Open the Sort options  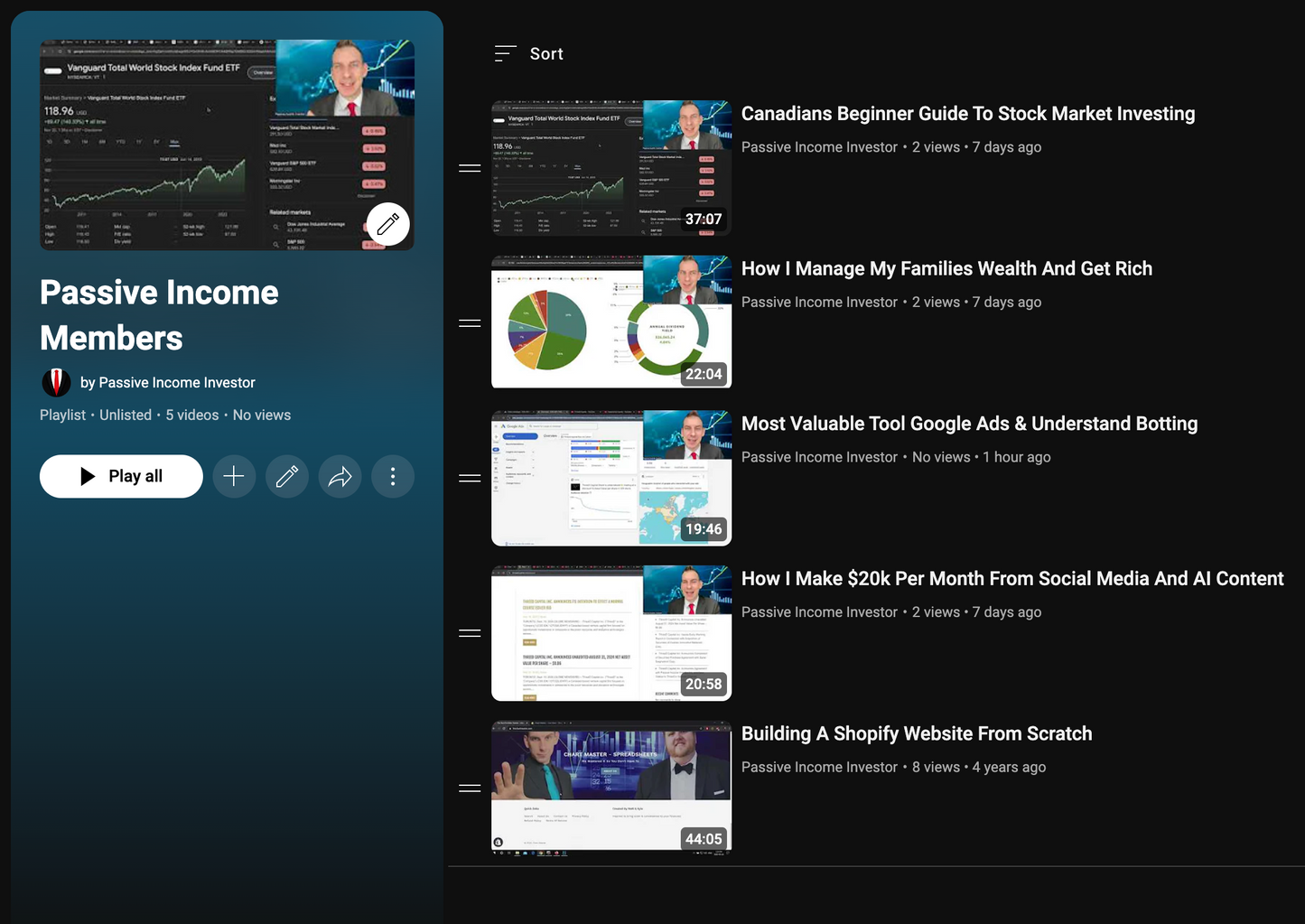coord(529,54)
